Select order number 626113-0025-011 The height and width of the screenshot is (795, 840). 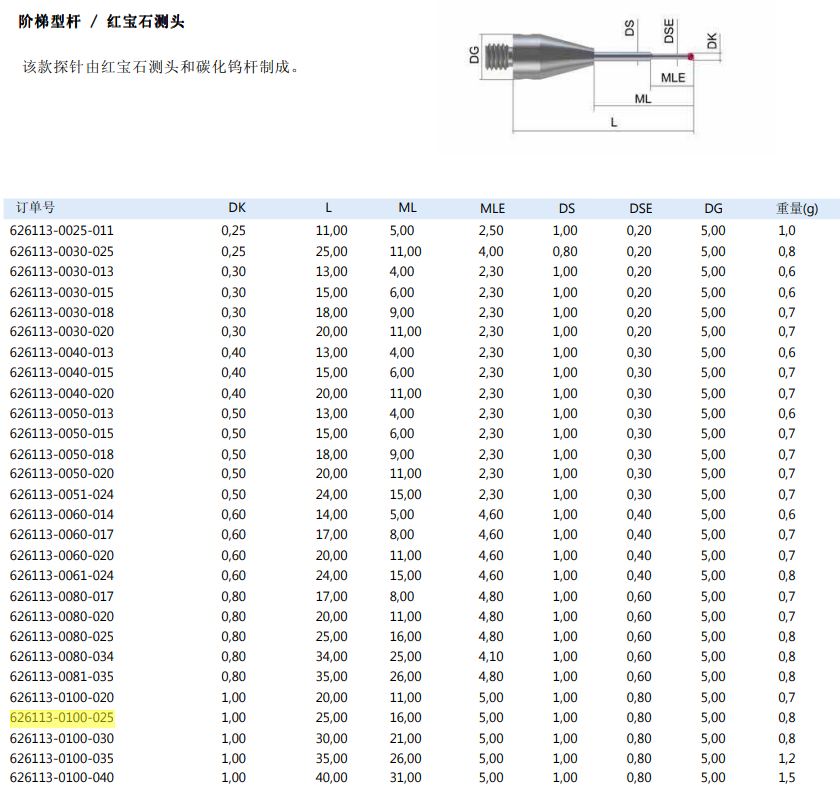point(62,231)
